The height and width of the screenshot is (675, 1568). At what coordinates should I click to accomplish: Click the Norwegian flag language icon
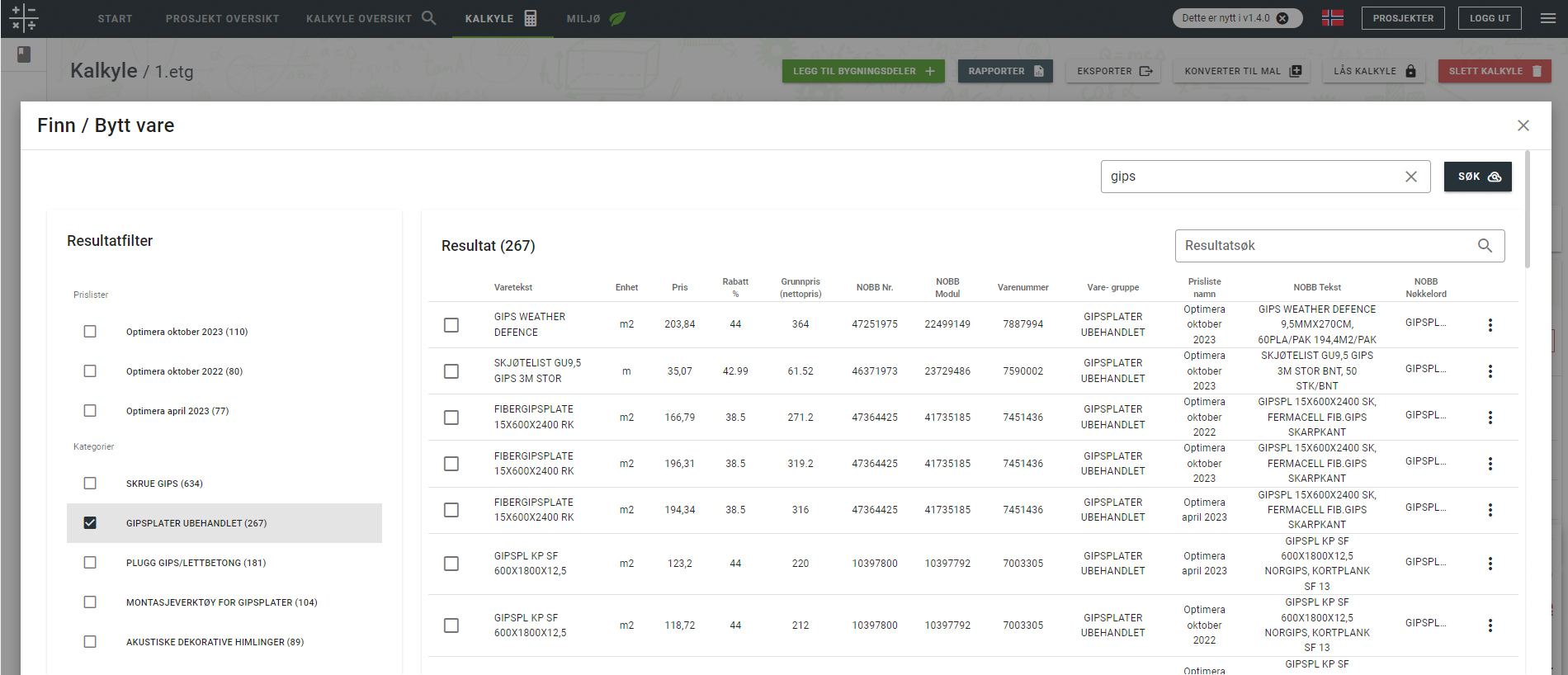pos(1332,18)
